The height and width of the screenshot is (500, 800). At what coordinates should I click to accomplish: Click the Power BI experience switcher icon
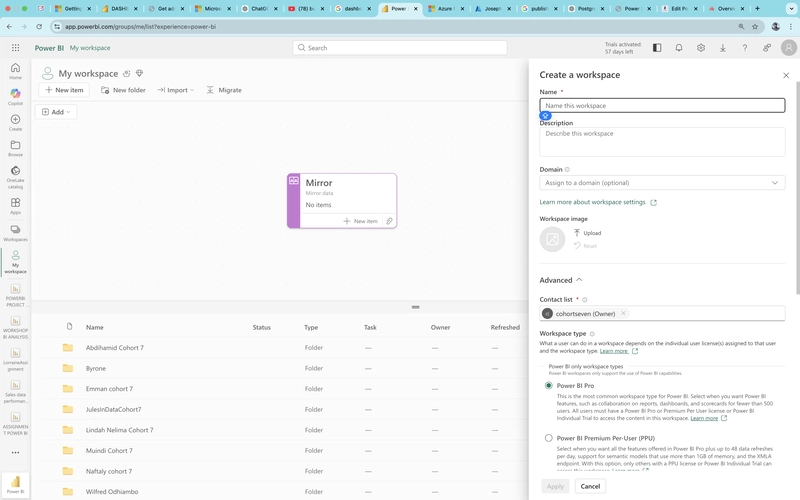pos(15,484)
